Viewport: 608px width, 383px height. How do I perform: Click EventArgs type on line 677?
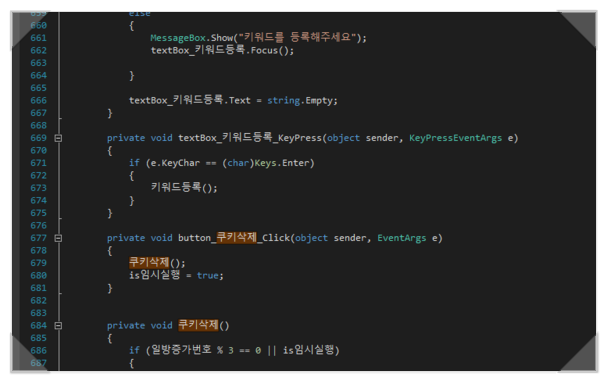click(401, 238)
